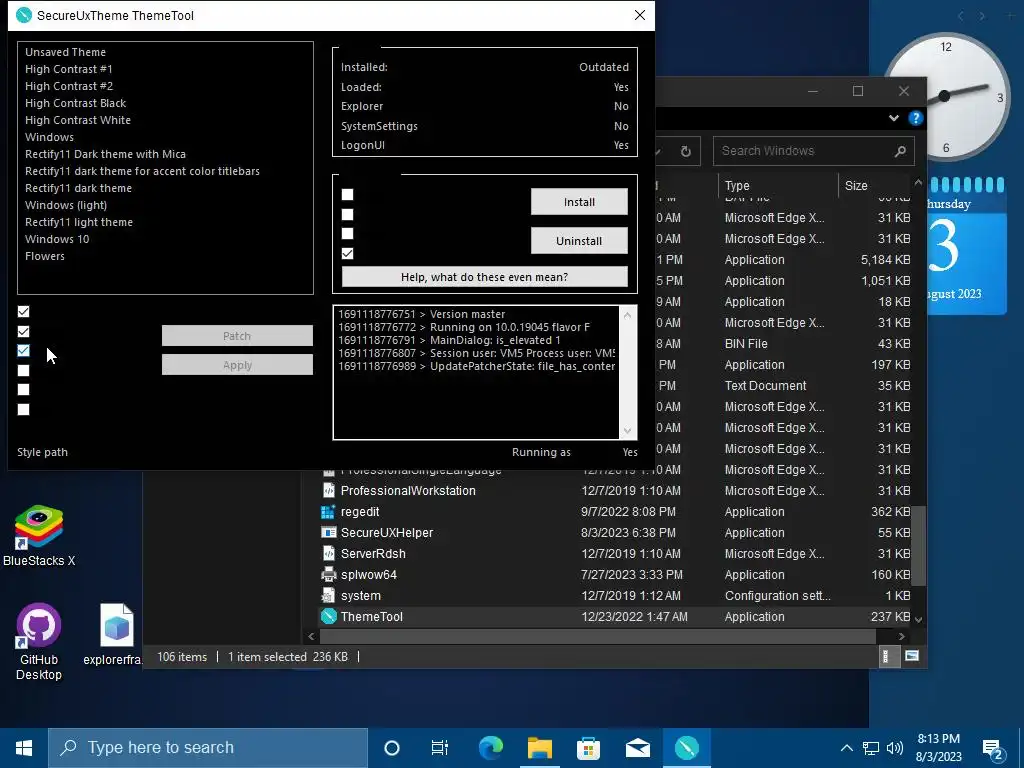Click 'Help, what do these even mean?'
Screen dimensions: 1024x768
(x=485, y=277)
